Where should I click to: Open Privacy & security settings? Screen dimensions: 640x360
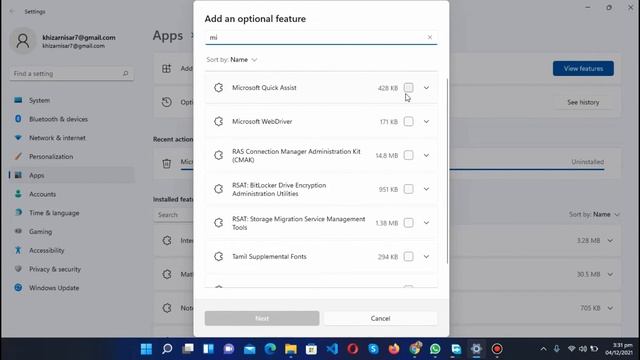click(x=71, y=269)
